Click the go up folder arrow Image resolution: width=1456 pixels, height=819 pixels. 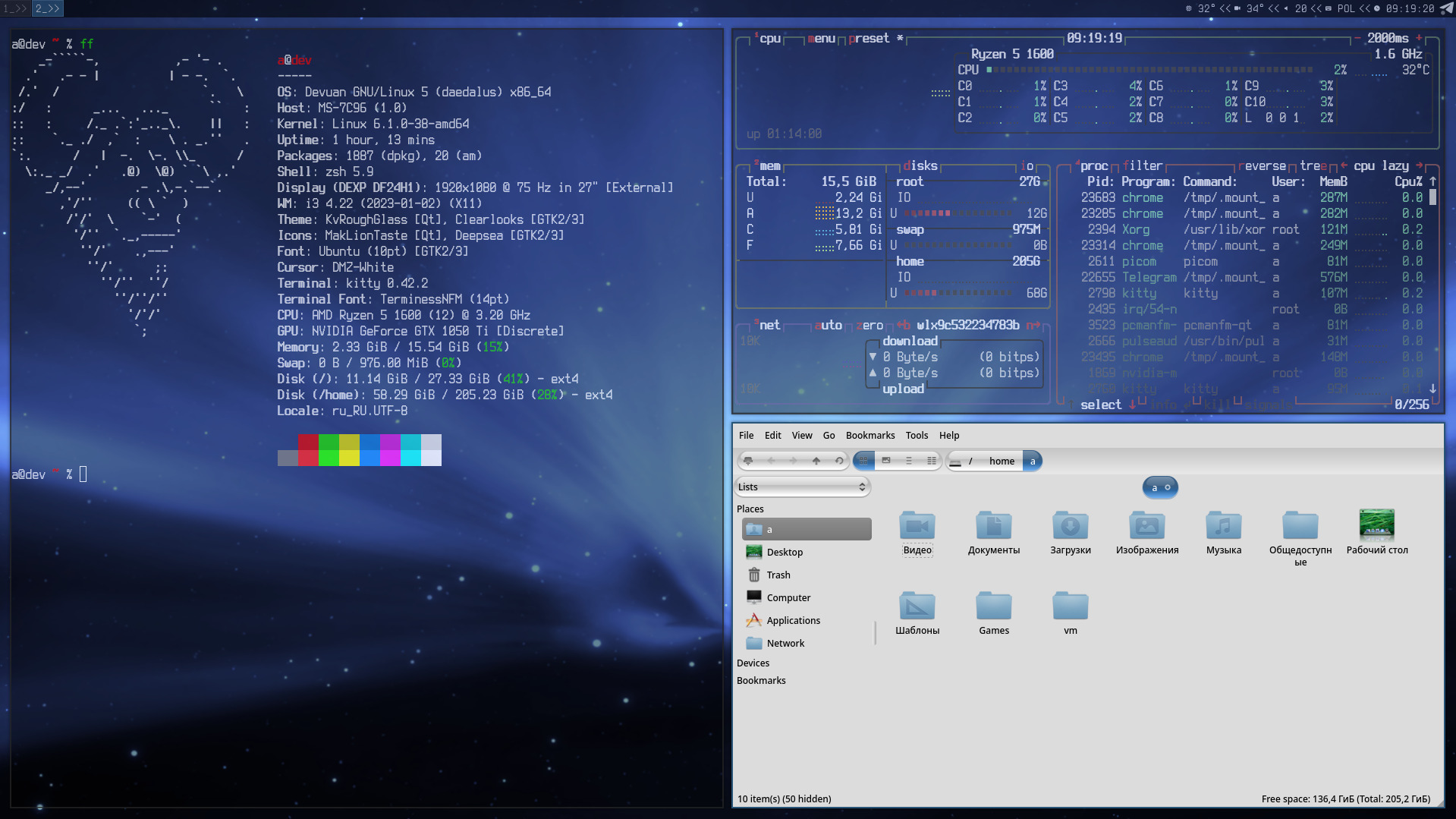click(x=816, y=461)
